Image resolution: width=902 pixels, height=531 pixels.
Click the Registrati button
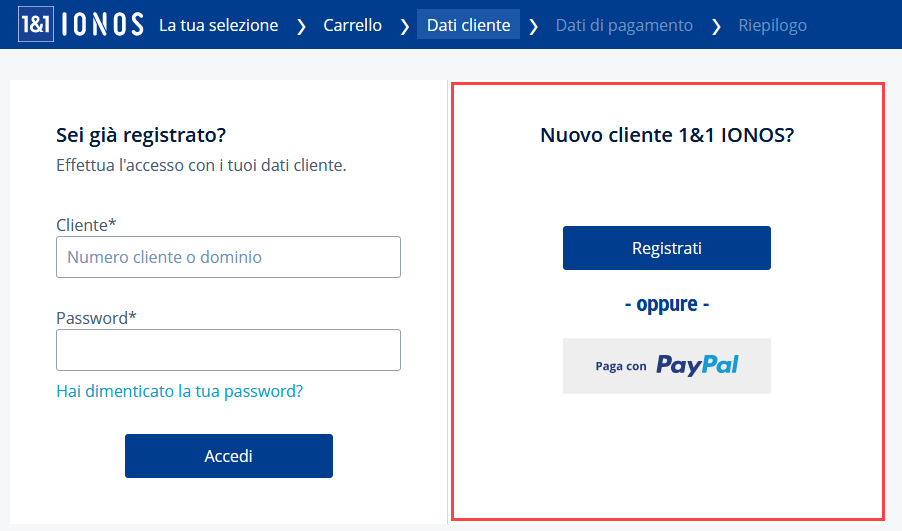tap(667, 248)
